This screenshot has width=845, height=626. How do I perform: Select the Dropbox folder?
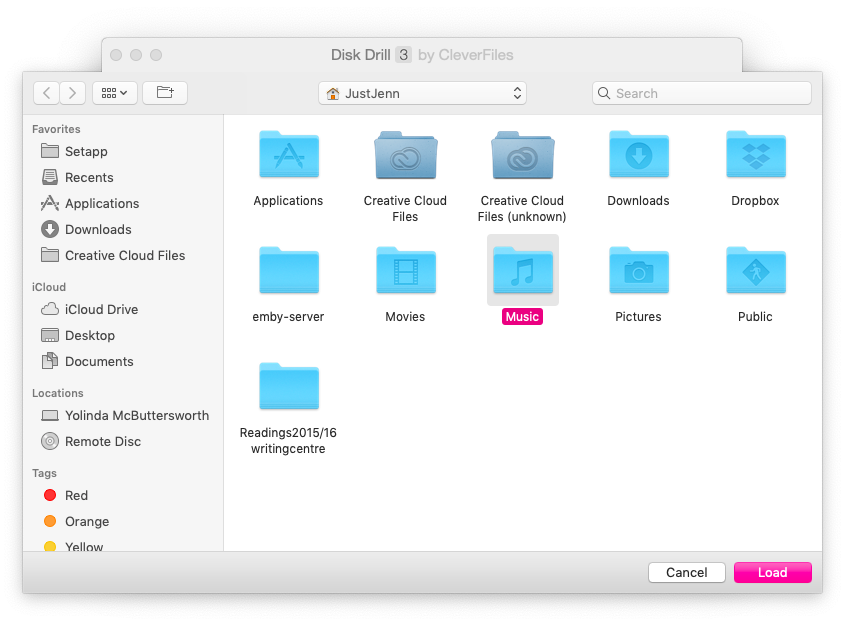pos(755,155)
